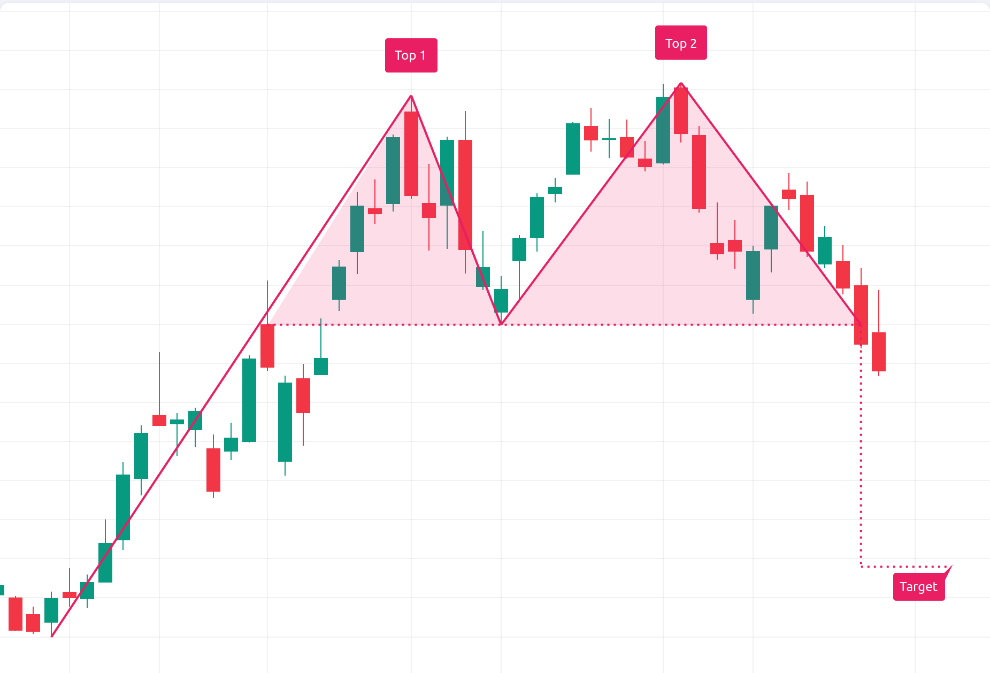This screenshot has height=673, width=990.
Task: Click the large red candle right after Top 2 peak
Action: coord(699,172)
